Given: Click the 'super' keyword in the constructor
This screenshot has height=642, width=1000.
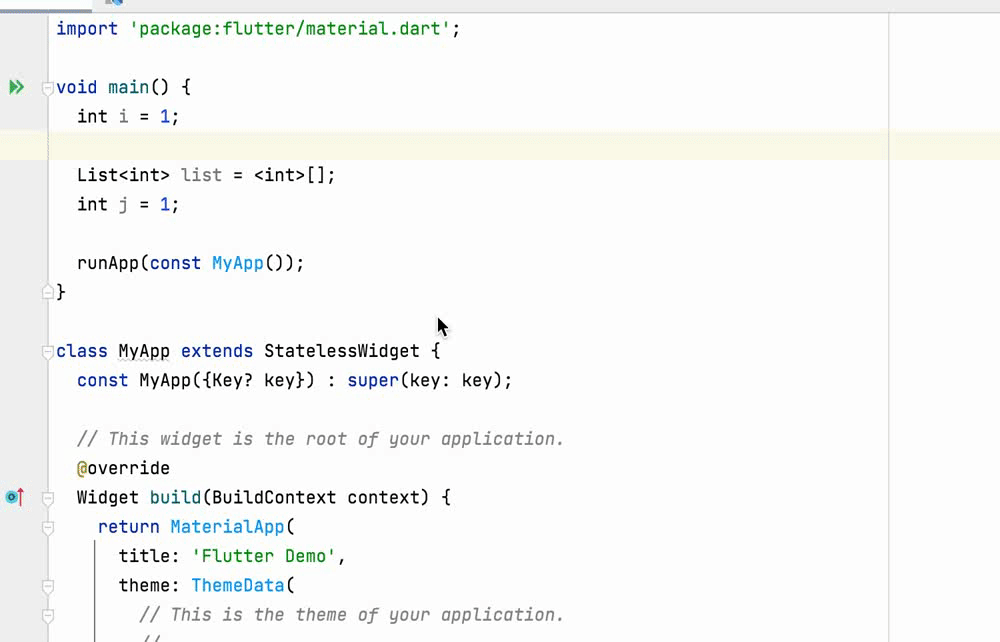Looking at the screenshot, I should click(x=373, y=381).
